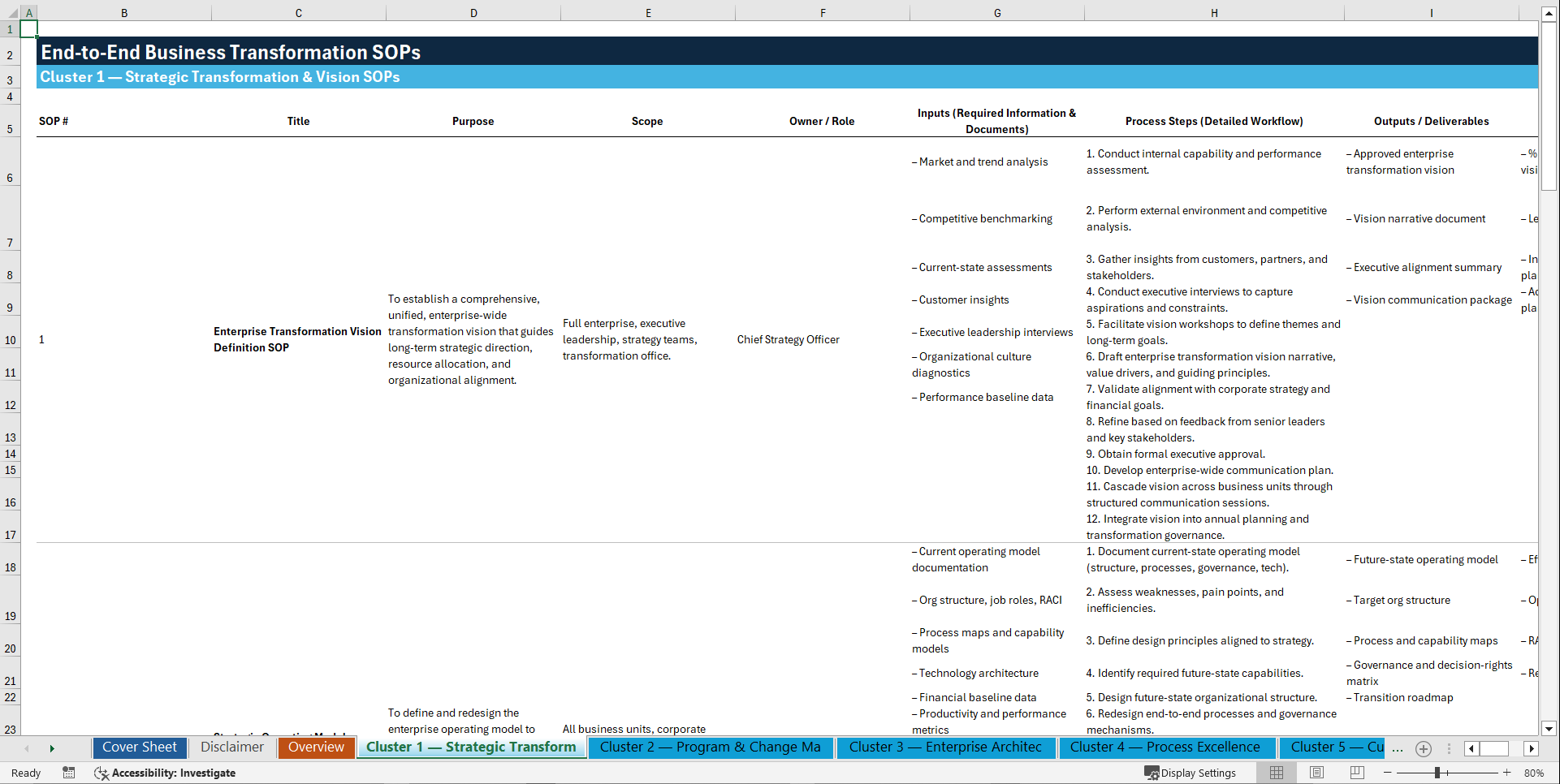Open the Overview sheet tab

(x=316, y=747)
